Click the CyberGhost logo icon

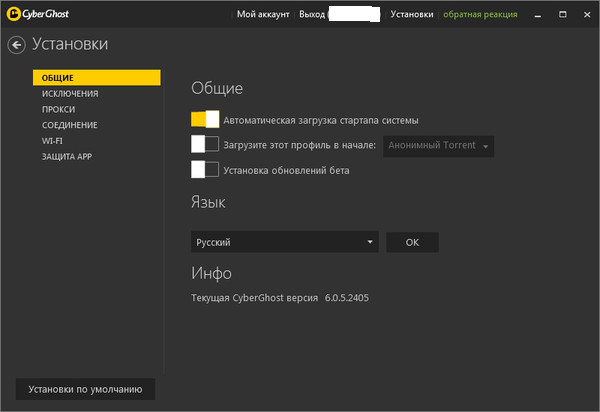pos(13,14)
